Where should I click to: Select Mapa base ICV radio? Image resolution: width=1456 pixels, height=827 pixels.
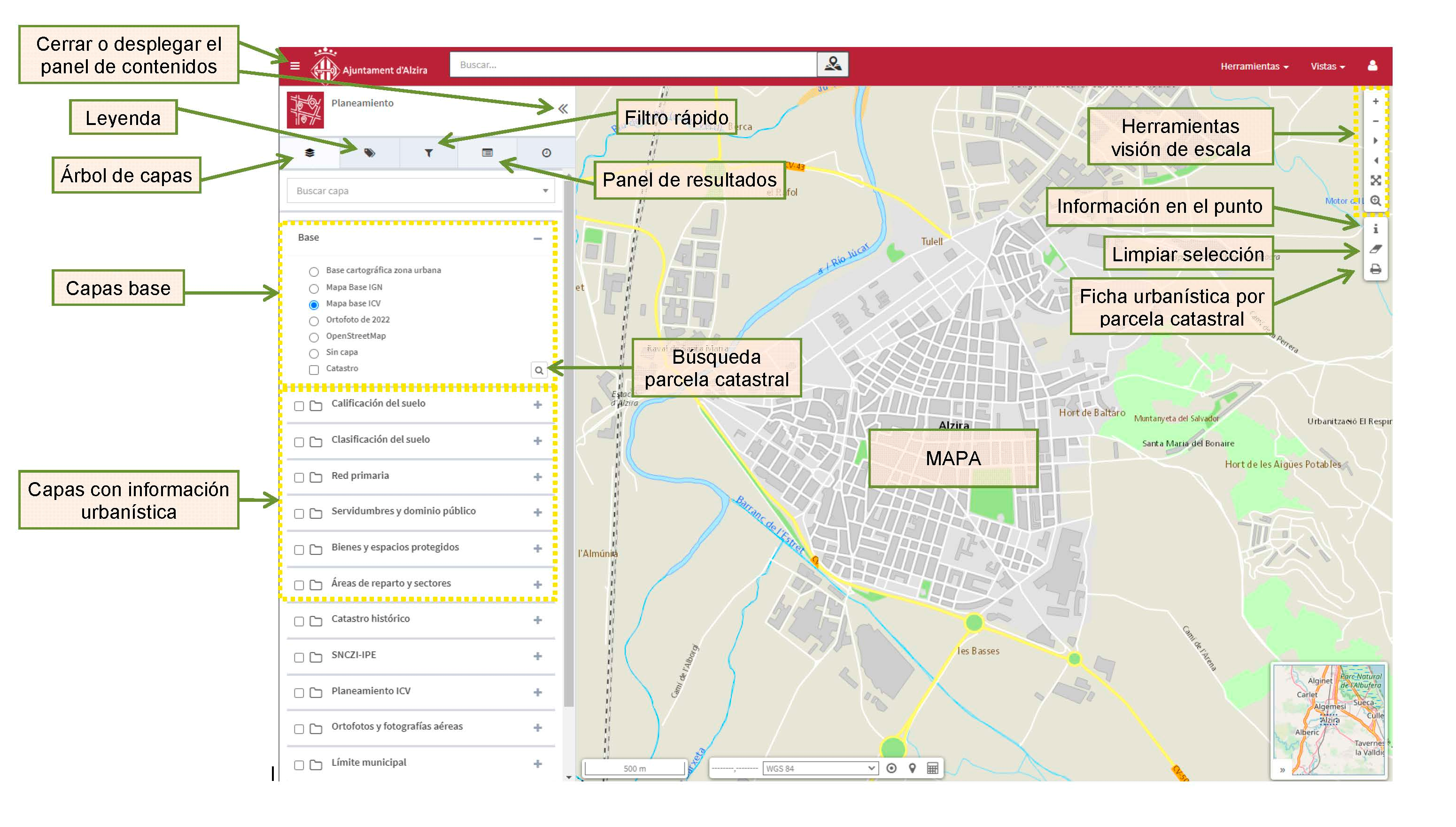(x=313, y=304)
